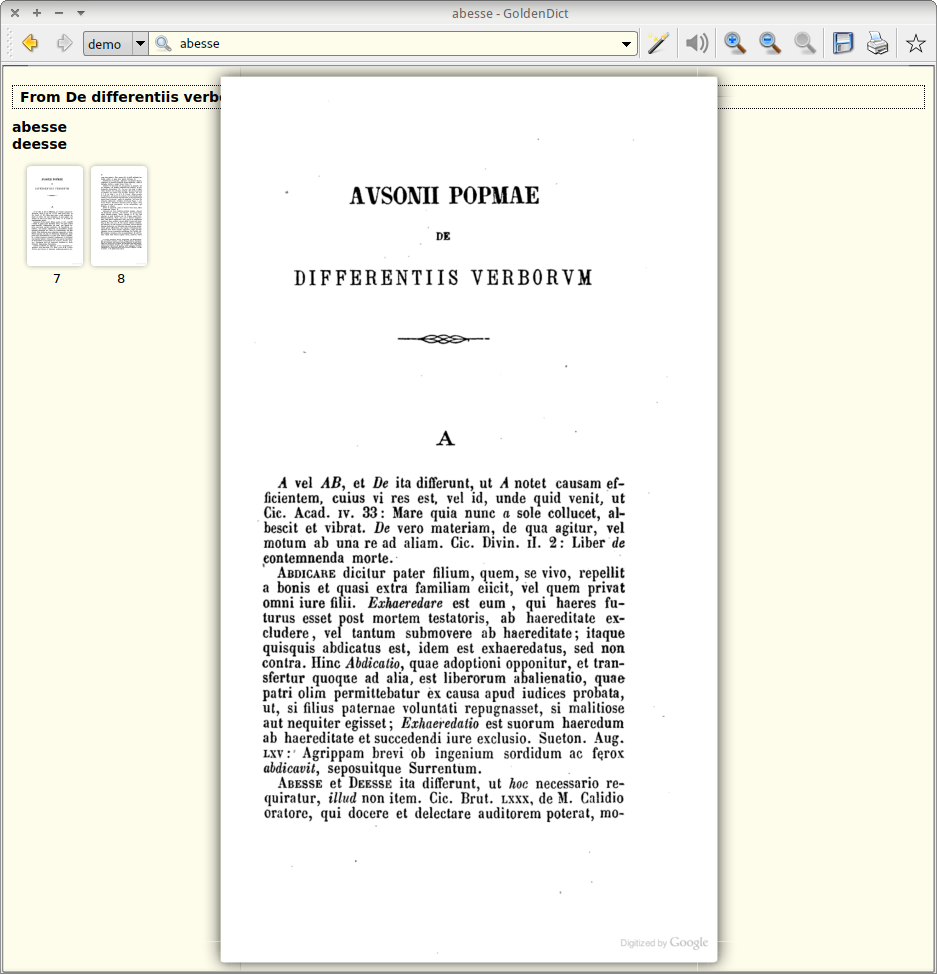Close the GoldenDict window
The height and width of the screenshot is (974, 937).
tap(15, 13)
